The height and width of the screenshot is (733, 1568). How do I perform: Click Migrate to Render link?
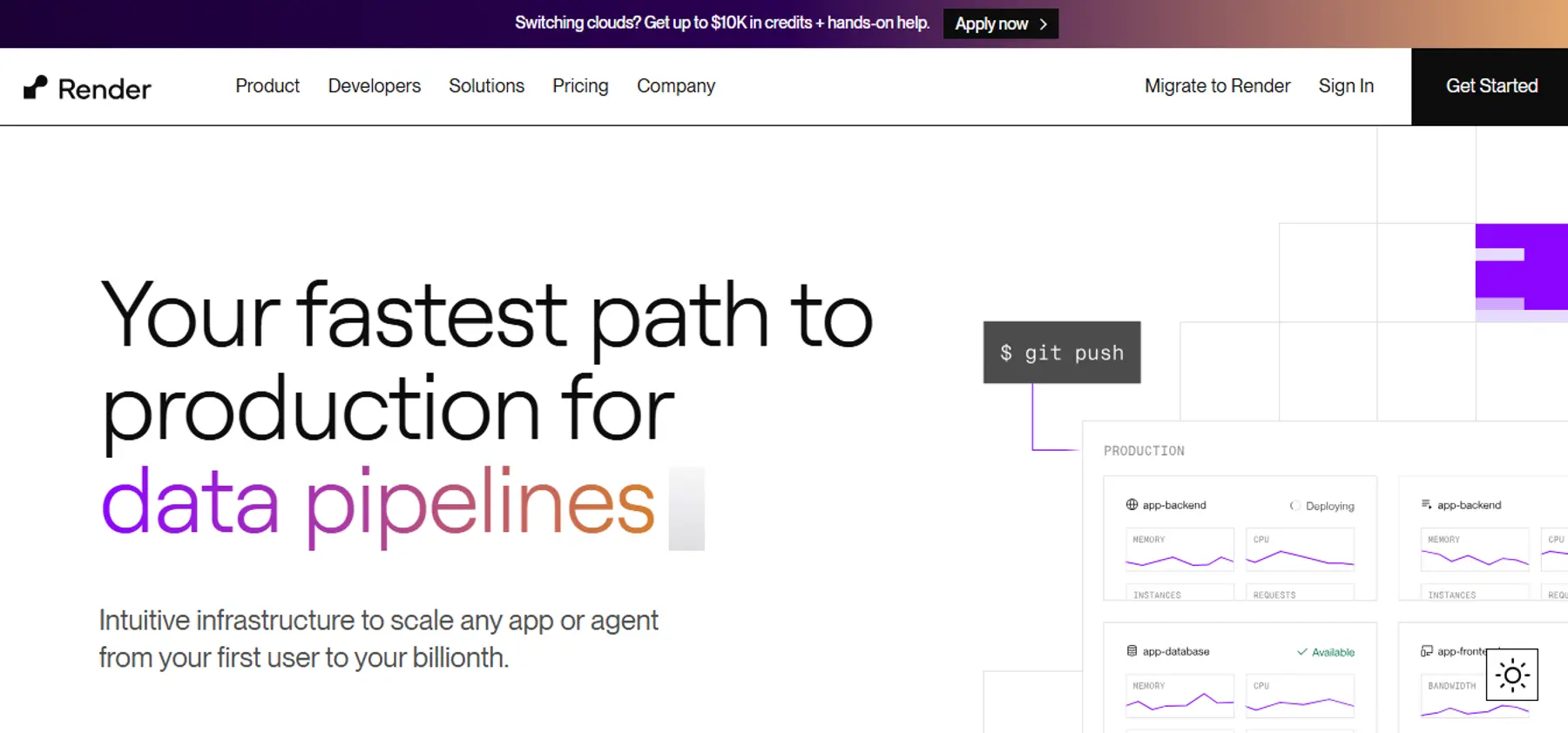(x=1217, y=86)
